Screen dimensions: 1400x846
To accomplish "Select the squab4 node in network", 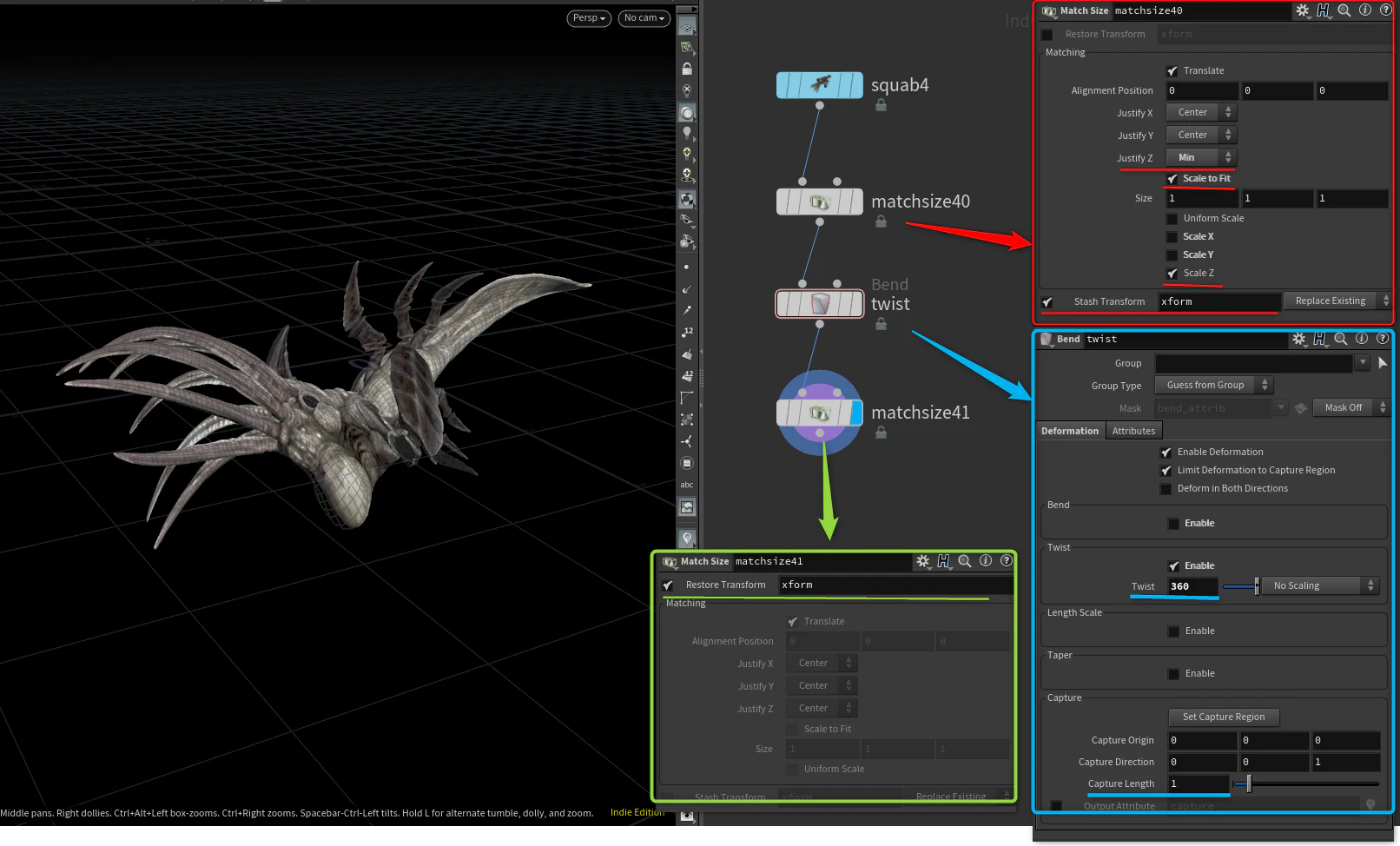I will pos(819,85).
